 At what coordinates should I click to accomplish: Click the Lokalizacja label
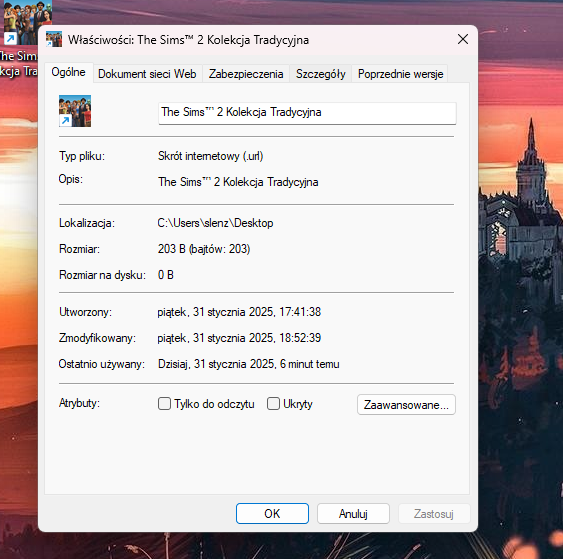pos(87,223)
